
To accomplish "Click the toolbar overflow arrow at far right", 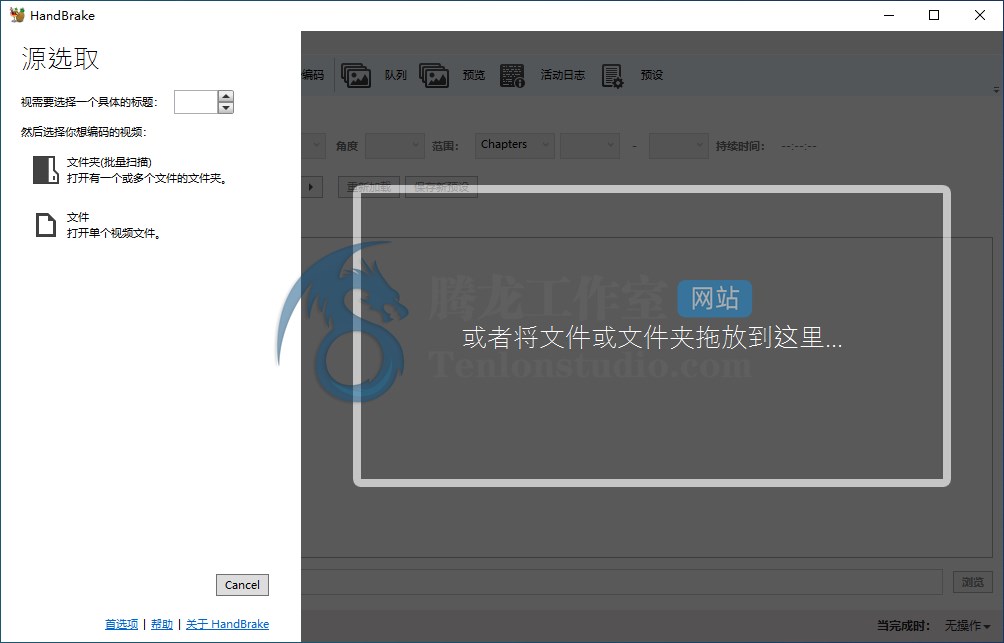I will 996,90.
